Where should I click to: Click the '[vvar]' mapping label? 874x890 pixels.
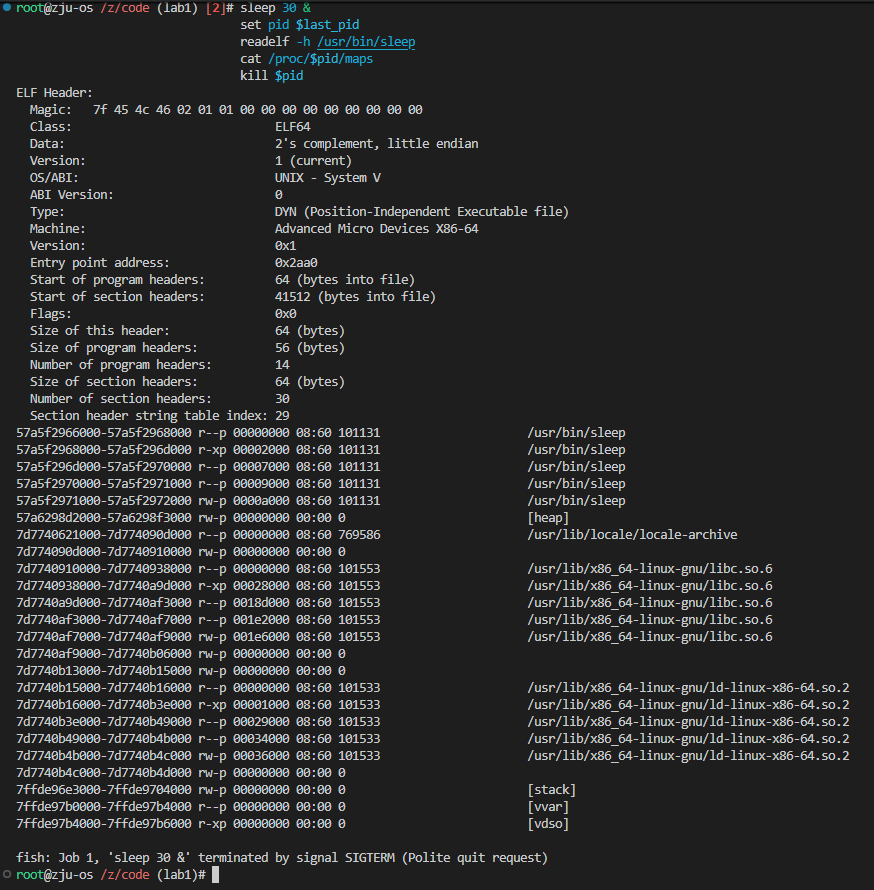[x=548, y=807]
